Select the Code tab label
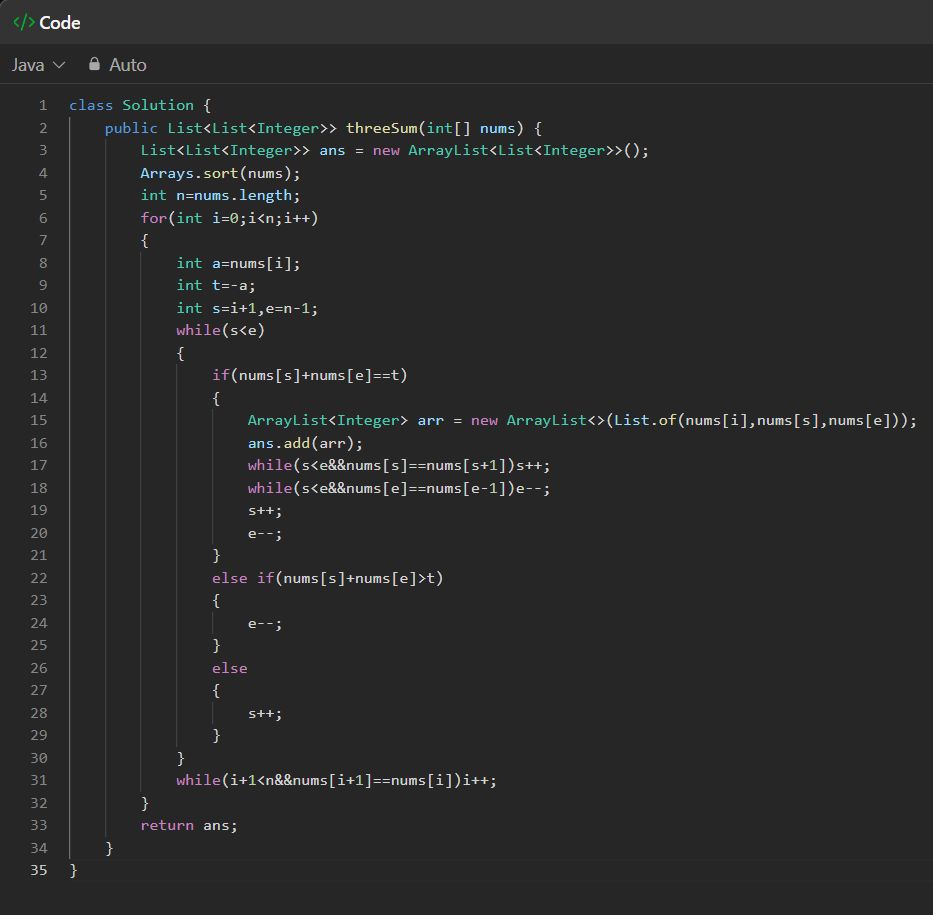The height and width of the screenshot is (915, 933). tap(60, 22)
